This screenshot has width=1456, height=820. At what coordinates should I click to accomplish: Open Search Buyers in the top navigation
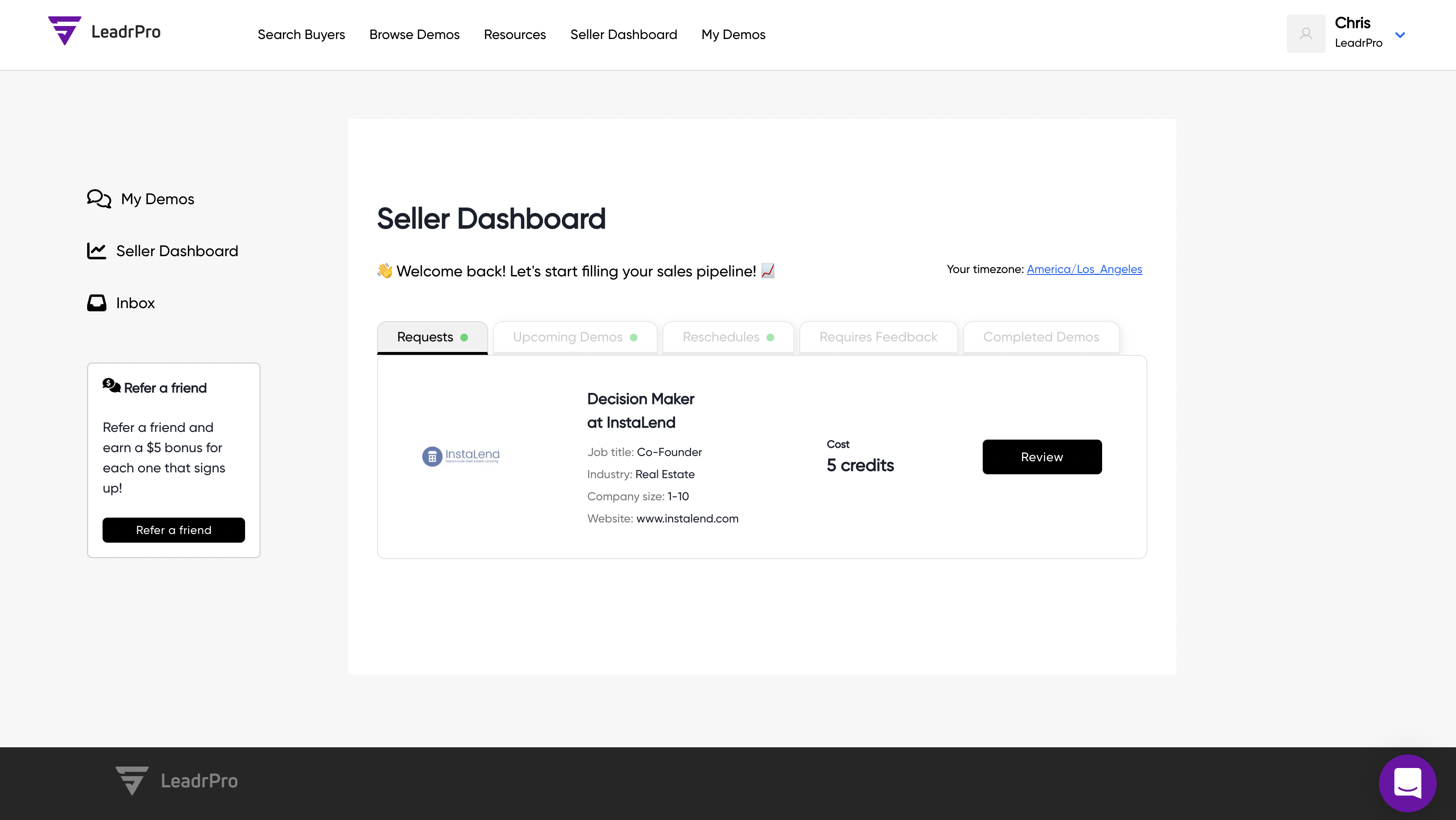tap(301, 35)
